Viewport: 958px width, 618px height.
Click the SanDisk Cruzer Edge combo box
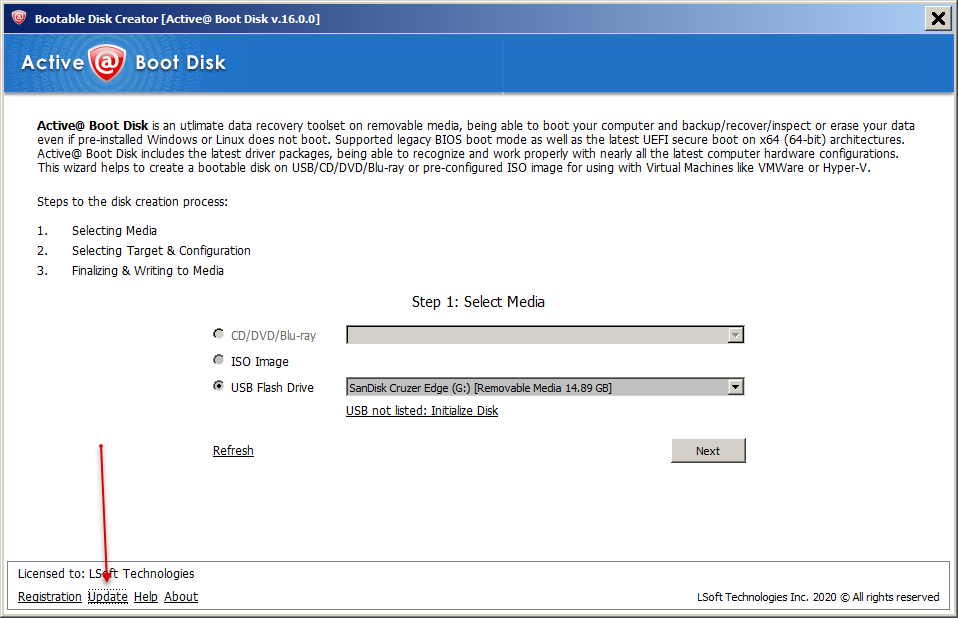pyautogui.click(x=545, y=387)
